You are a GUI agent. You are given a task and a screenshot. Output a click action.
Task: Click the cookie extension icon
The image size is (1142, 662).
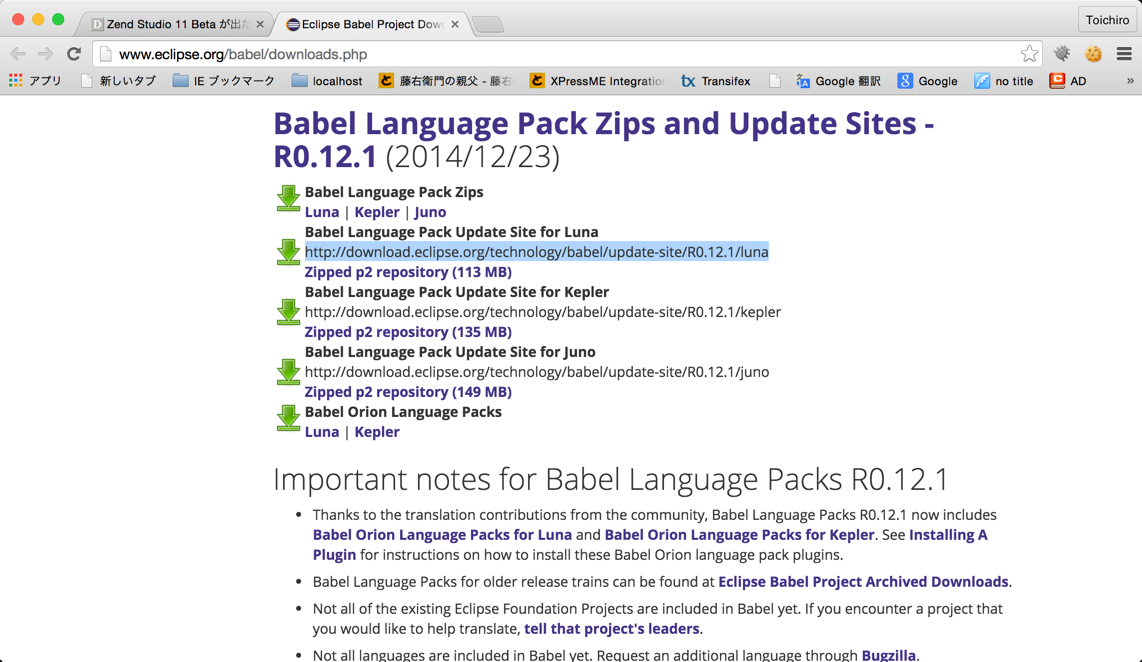(1093, 54)
